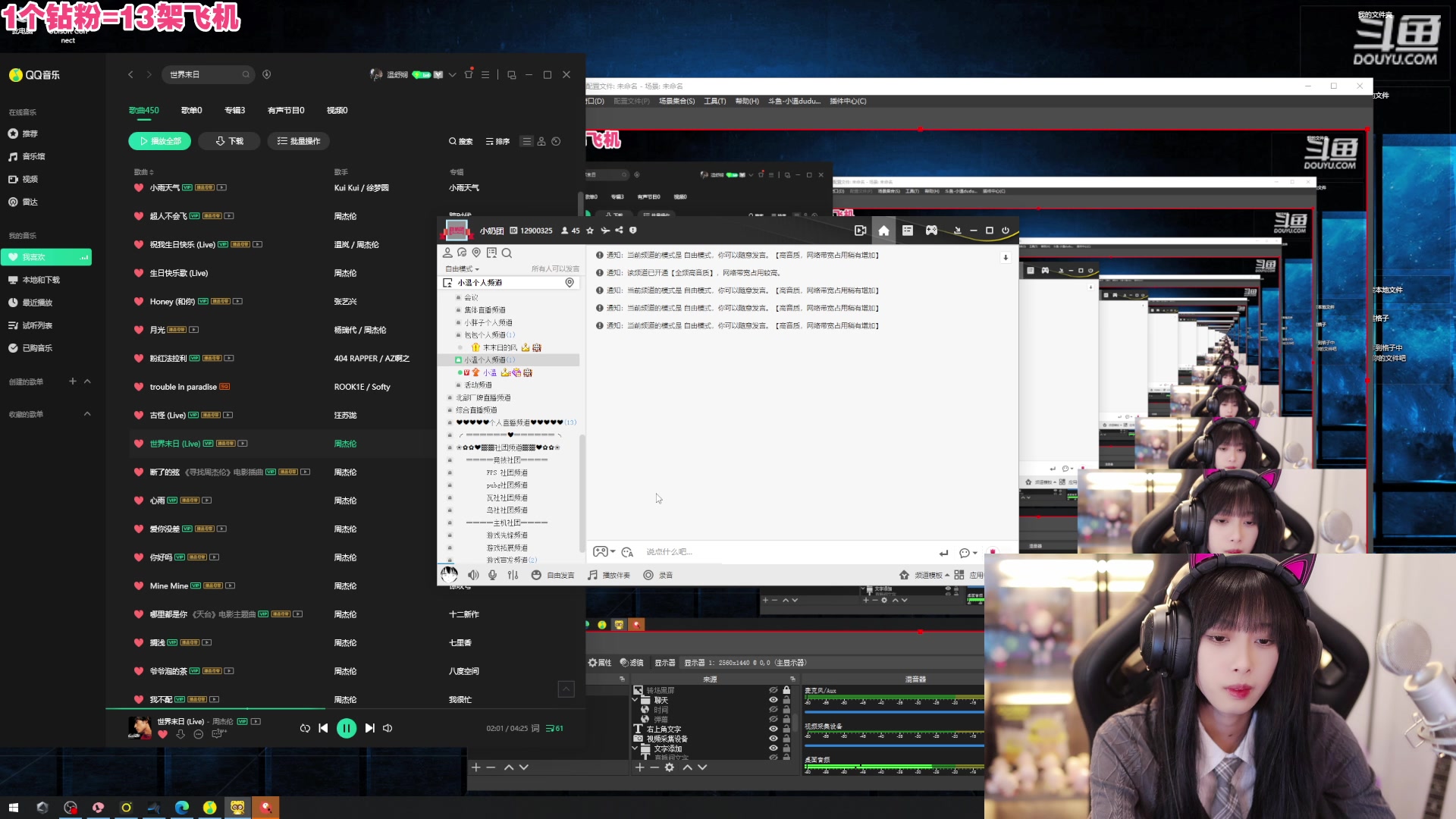Open the 频道模板 channel template dropdown
The width and height of the screenshot is (1456, 819).
click(924, 575)
